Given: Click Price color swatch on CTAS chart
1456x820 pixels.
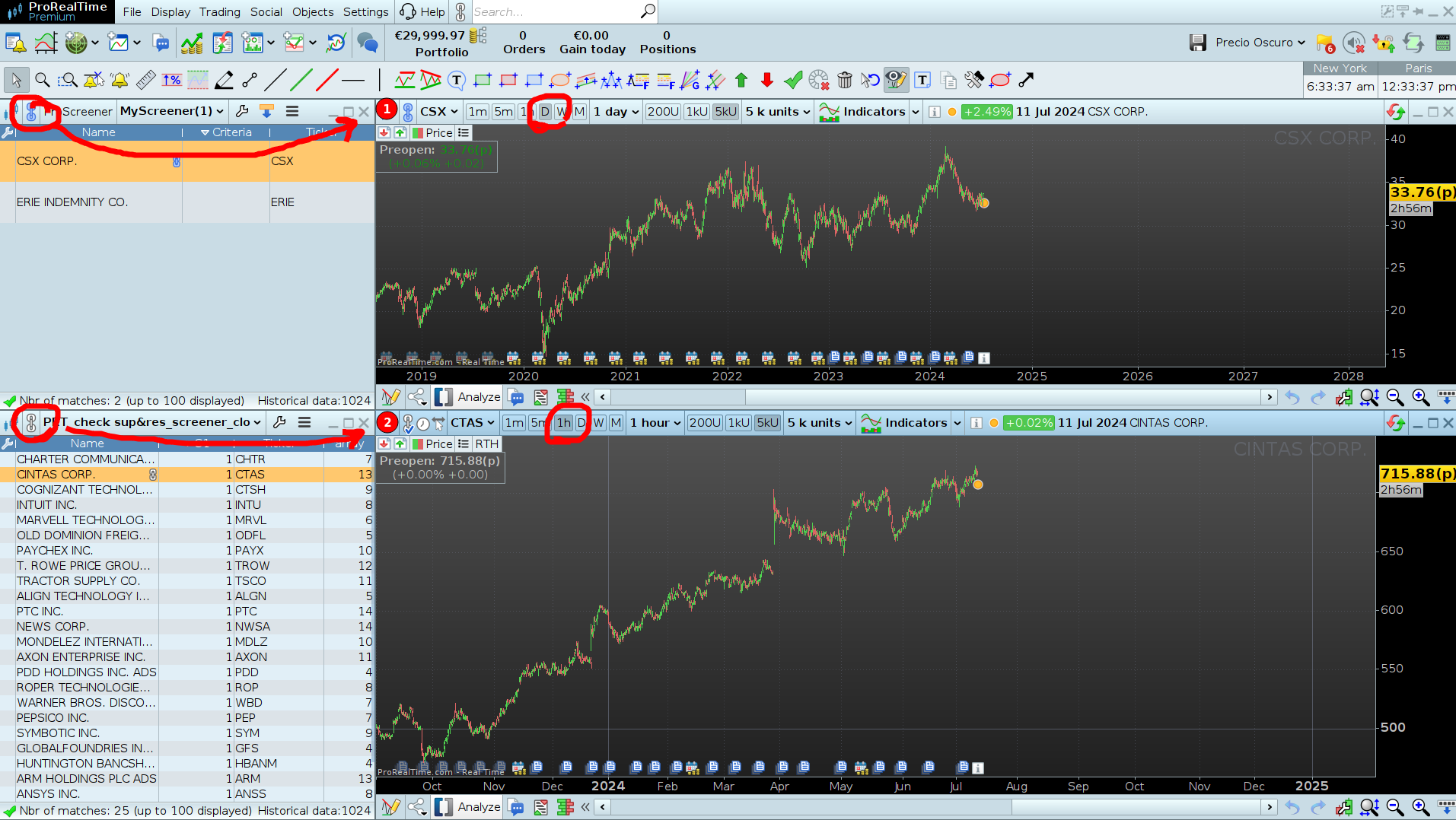Looking at the screenshot, I should click(417, 444).
